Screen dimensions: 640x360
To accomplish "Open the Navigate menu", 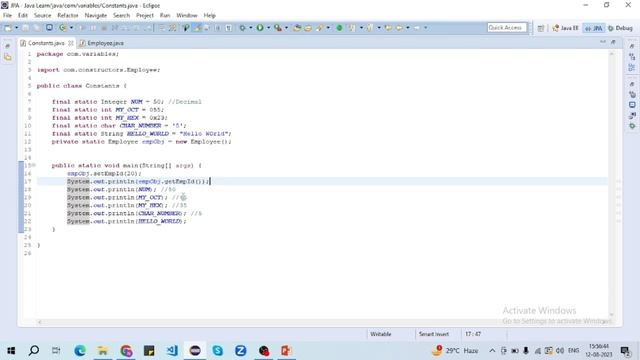I will [96, 16].
